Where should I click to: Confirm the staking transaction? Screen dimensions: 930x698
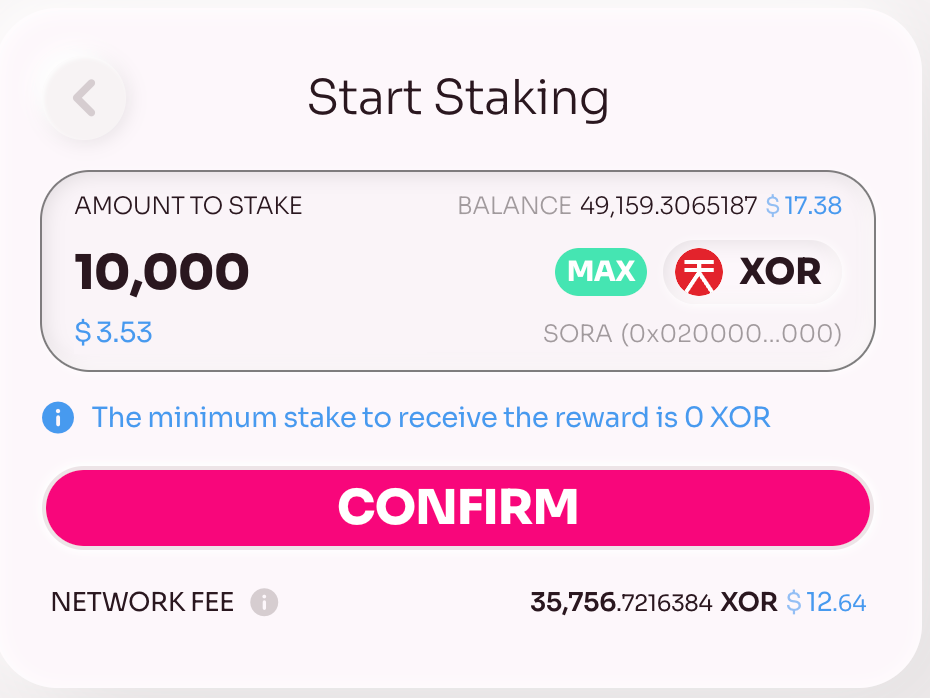tap(458, 508)
